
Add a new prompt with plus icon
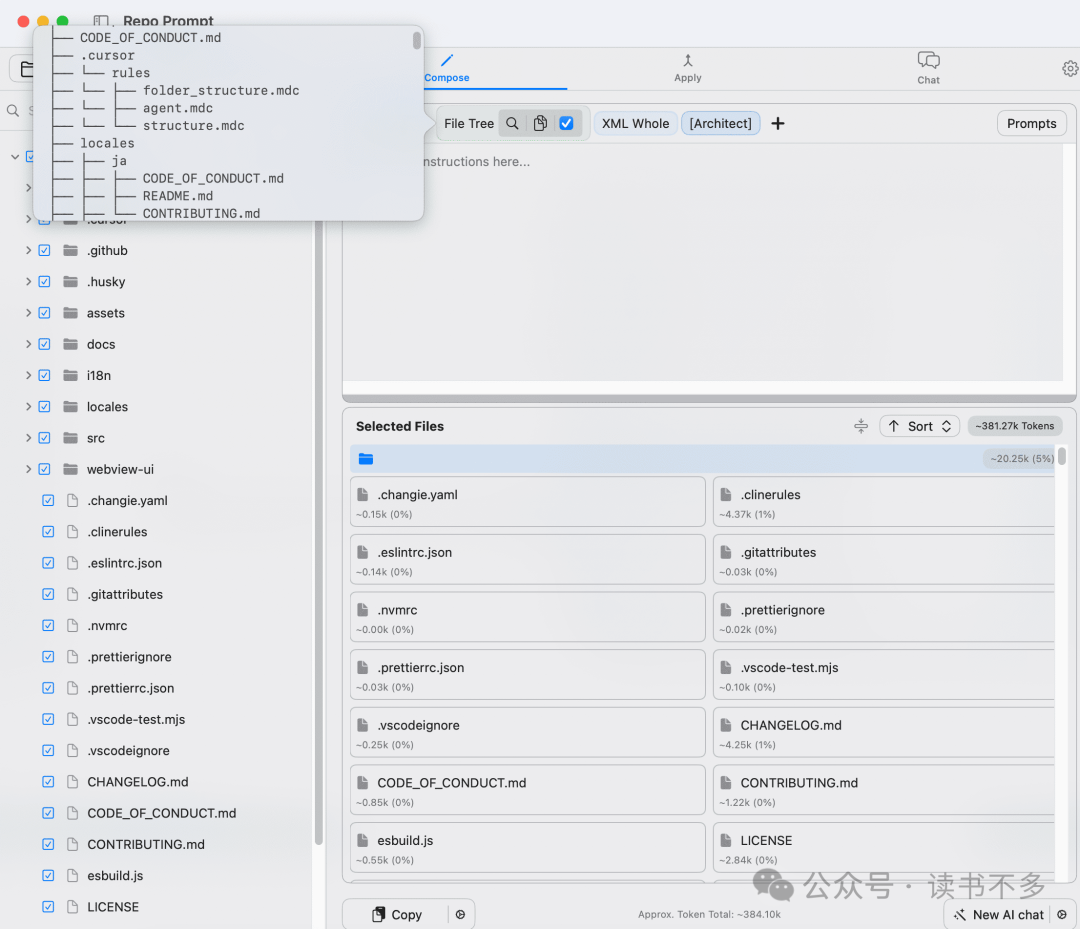point(778,123)
